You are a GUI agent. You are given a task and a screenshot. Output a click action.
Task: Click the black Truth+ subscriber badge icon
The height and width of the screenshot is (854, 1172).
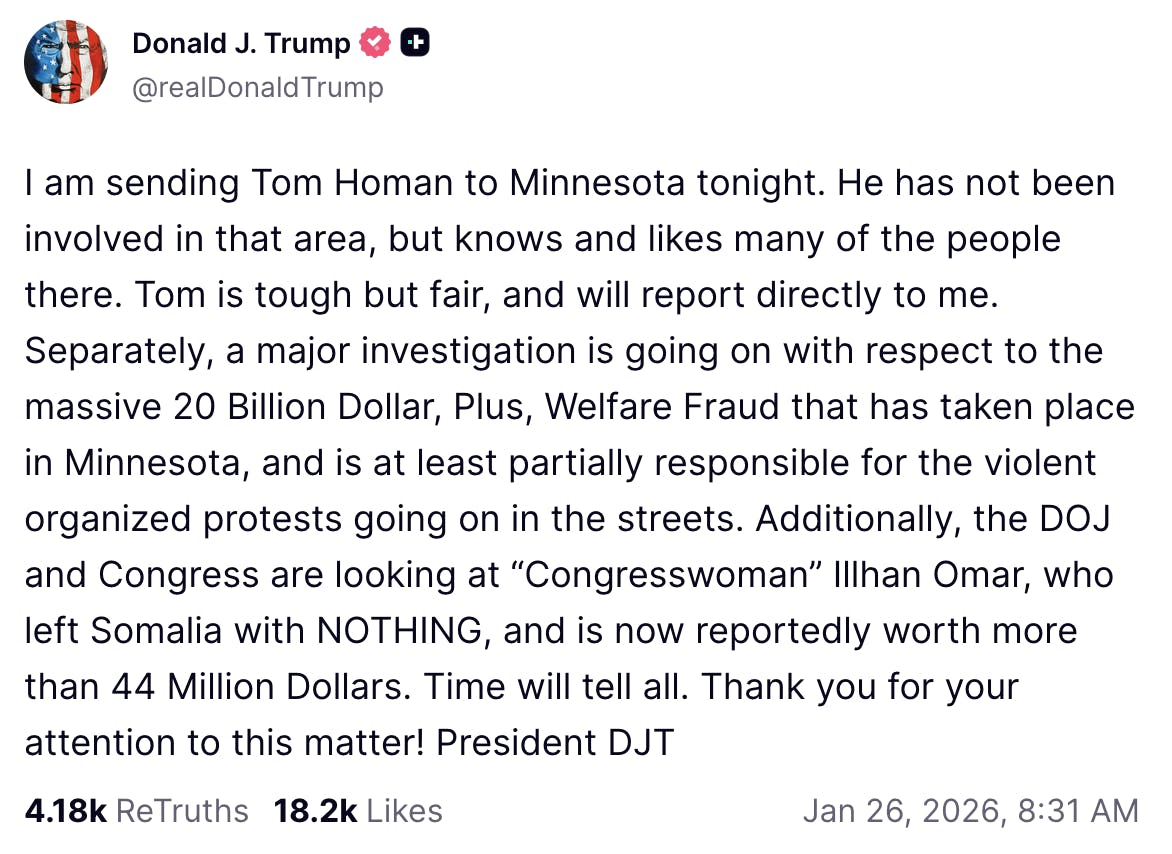click(x=416, y=41)
